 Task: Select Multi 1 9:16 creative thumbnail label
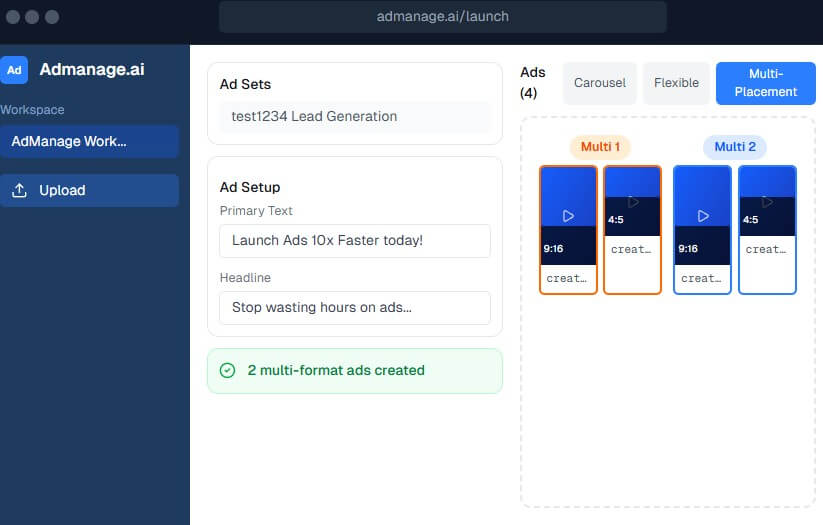567,278
